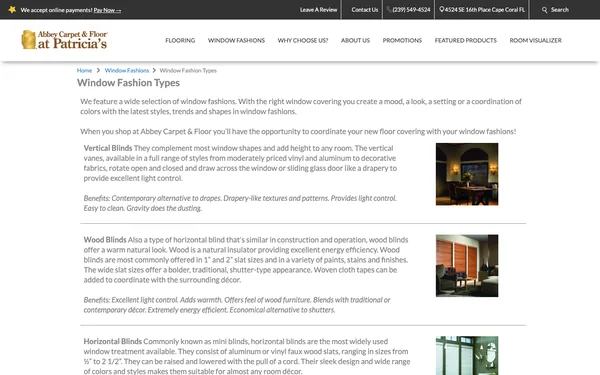This screenshot has height=375, width=600.
Task: Open the Promotions menu item
Action: tap(402, 41)
